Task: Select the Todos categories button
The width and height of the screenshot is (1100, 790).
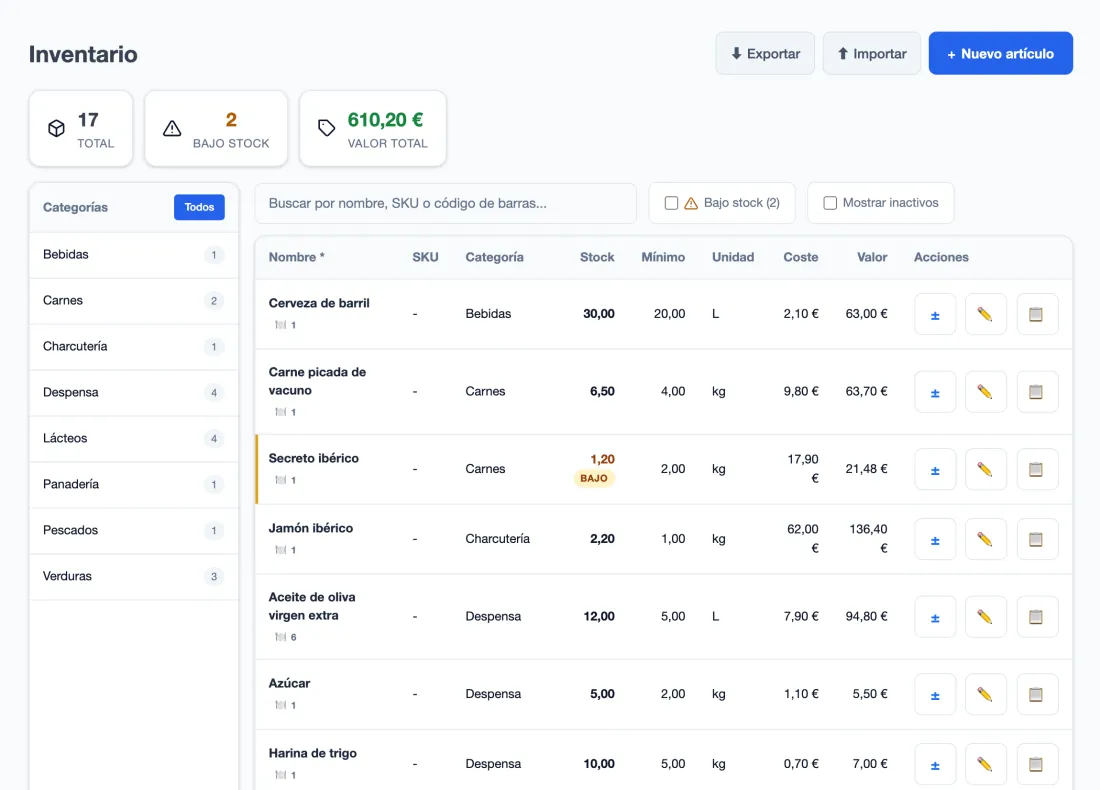Action: (199, 207)
